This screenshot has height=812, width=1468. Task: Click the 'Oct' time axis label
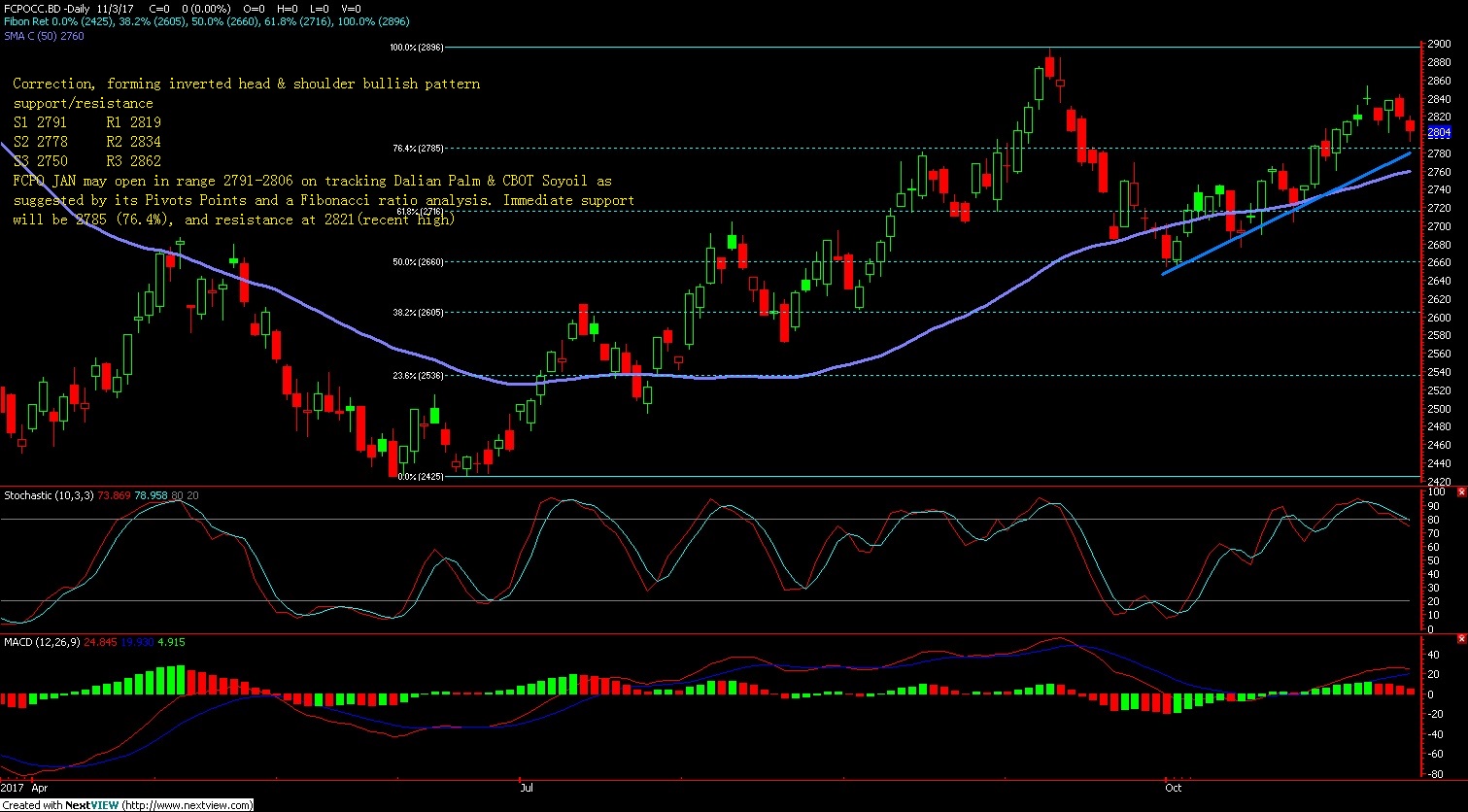(x=1175, y=789)
